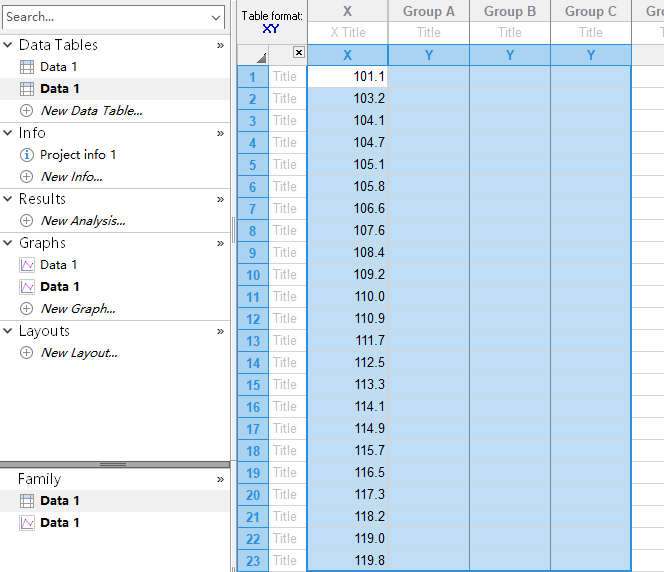The height and width of the screenshot is (572, 664).
Task: Click the row 5 Title cell
Action: click(288, 165)
